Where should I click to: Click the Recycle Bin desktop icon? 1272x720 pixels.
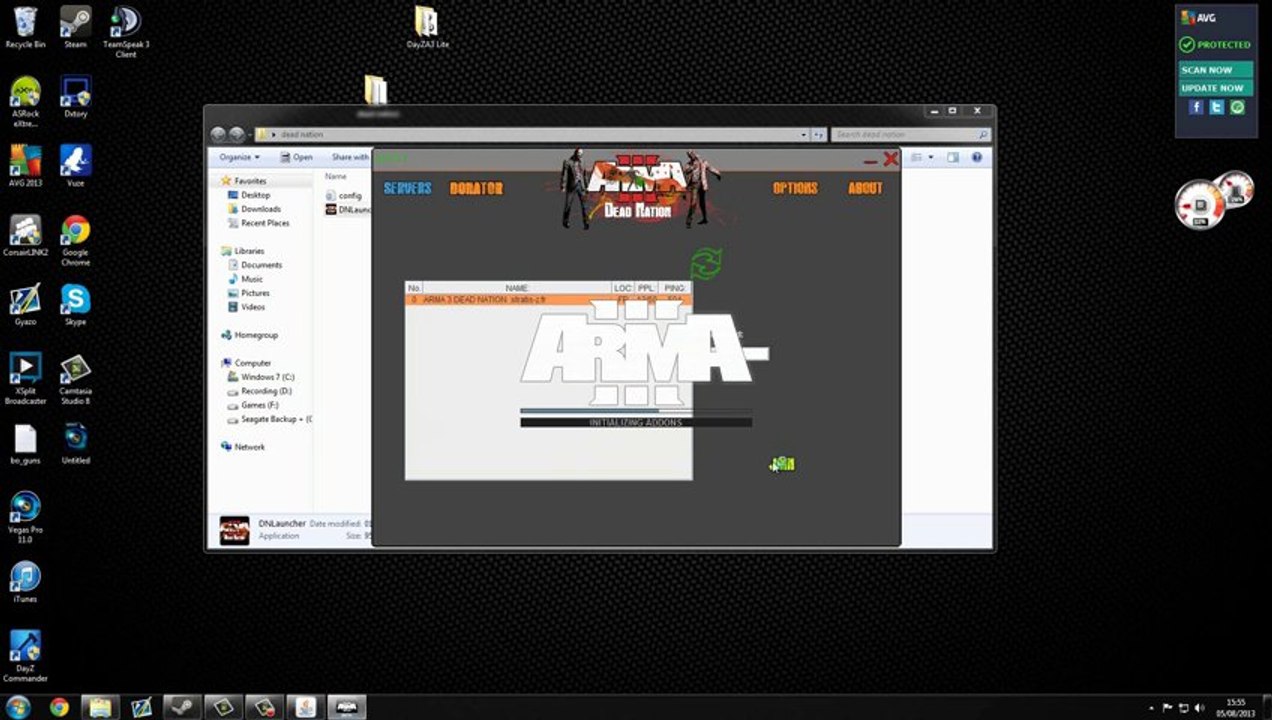point(25,28)
